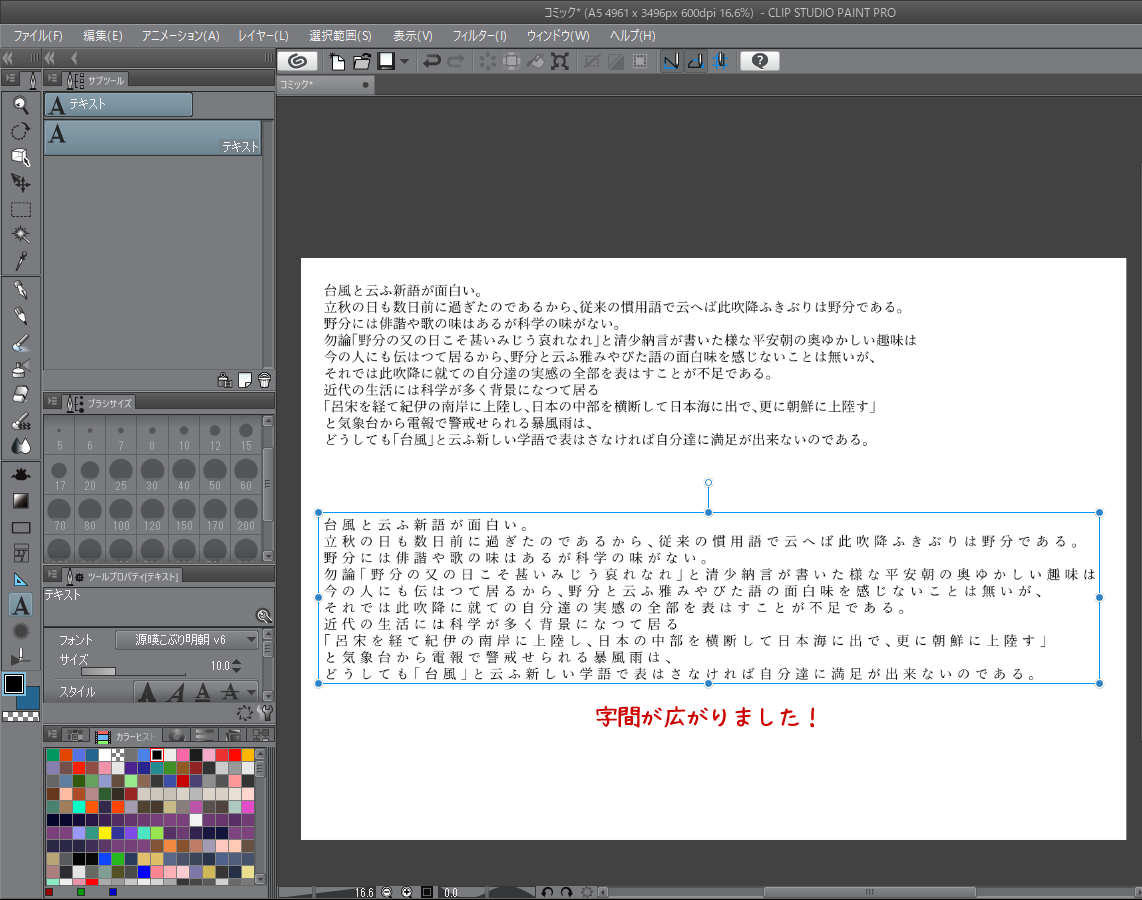Select the Auto Select magic wand tool

pyautogui.click(x=20, y=235)
